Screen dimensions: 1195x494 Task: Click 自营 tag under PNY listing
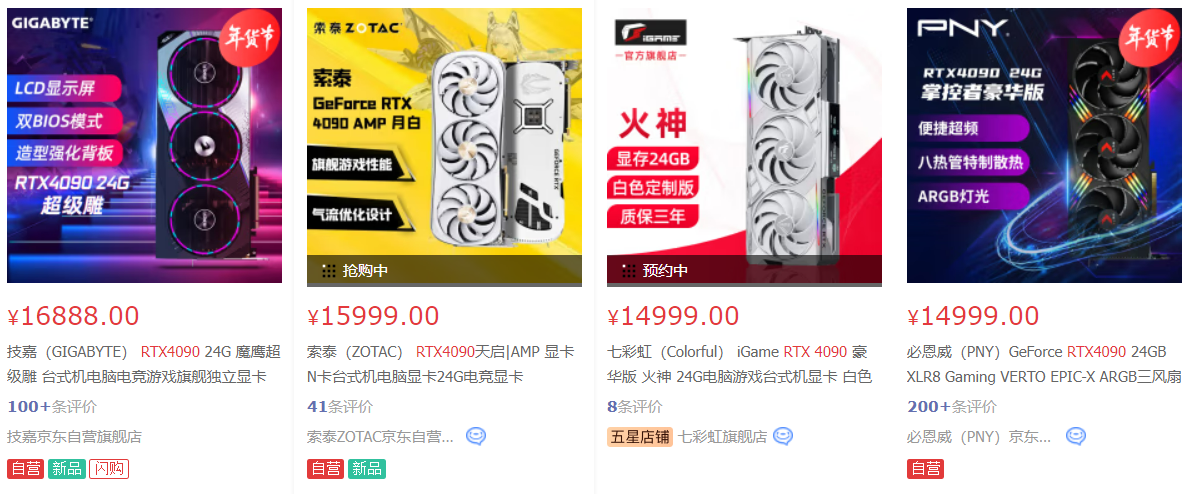(925, 469)
